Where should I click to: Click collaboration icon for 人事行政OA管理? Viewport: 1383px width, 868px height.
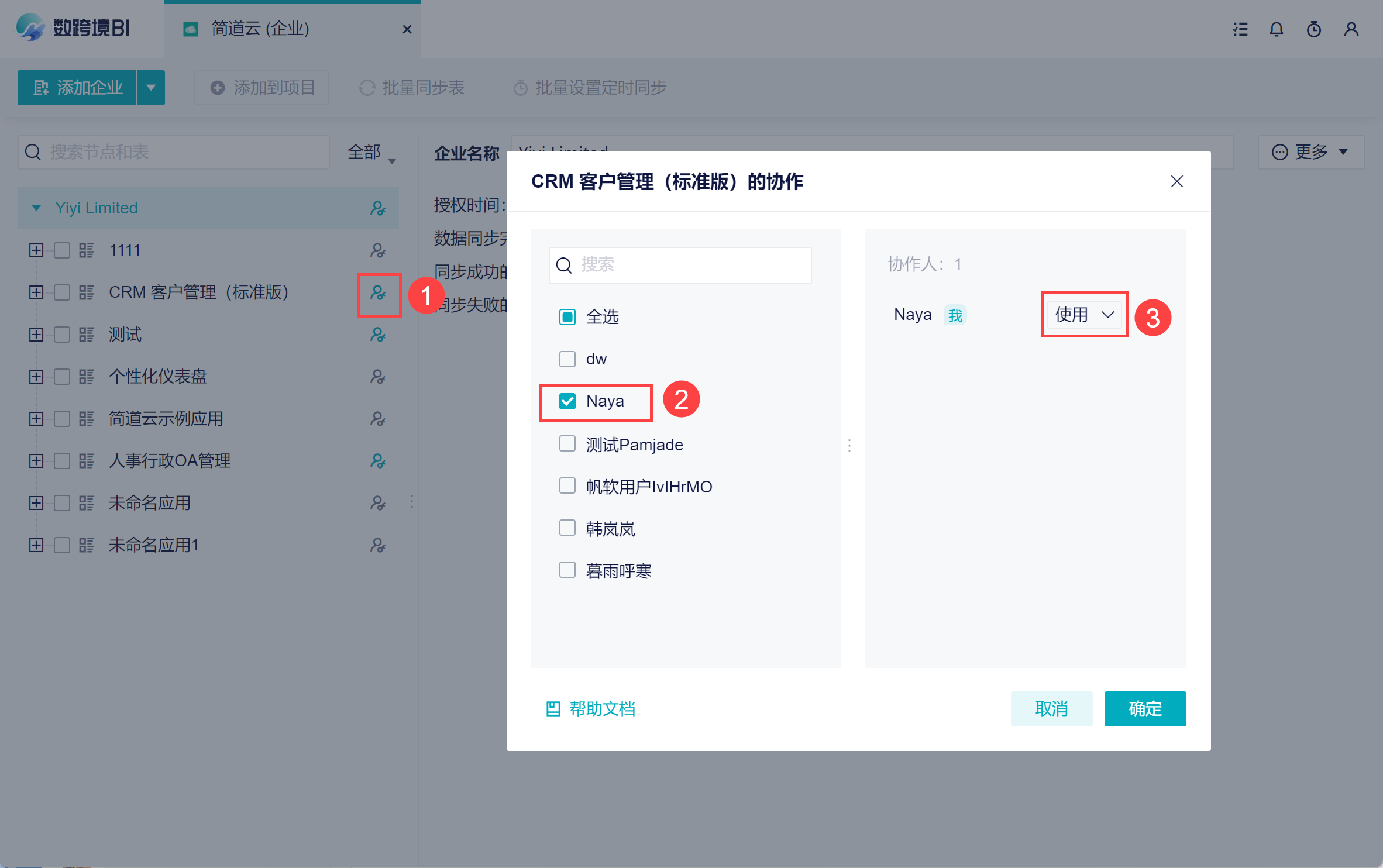pos(378,461)
